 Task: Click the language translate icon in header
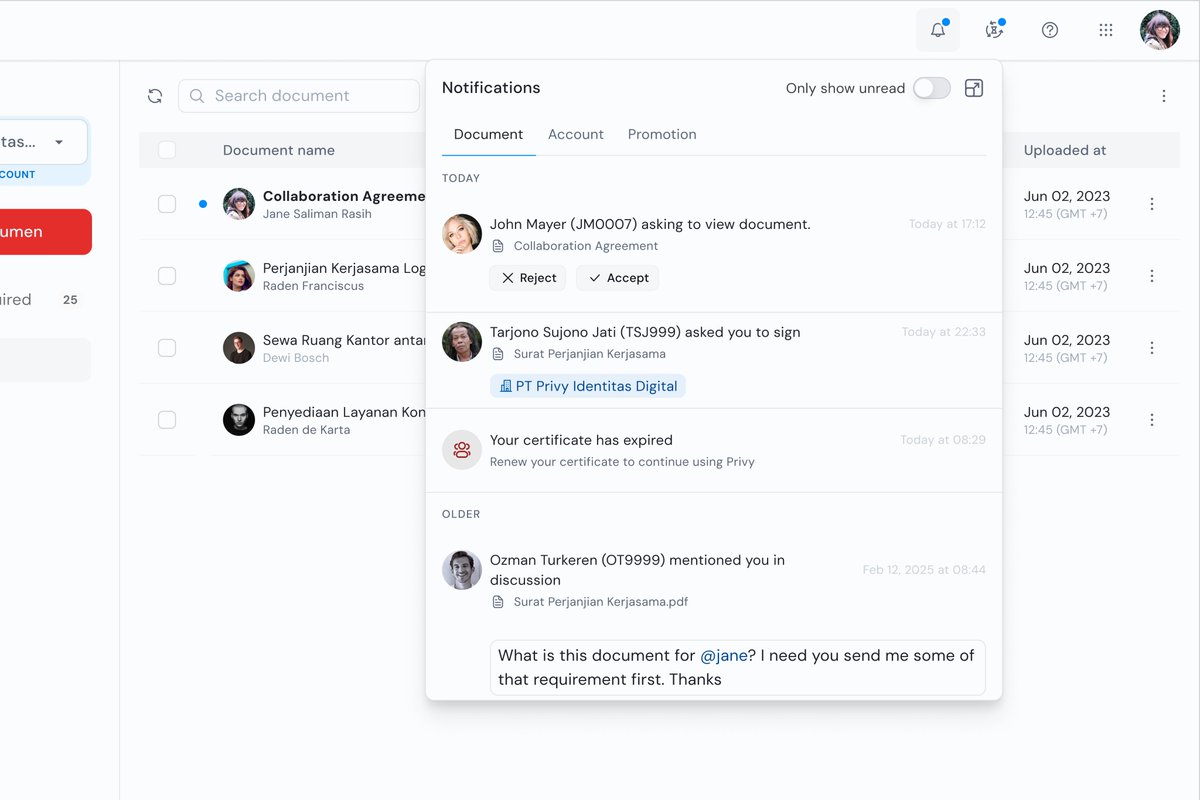(994, 30)
